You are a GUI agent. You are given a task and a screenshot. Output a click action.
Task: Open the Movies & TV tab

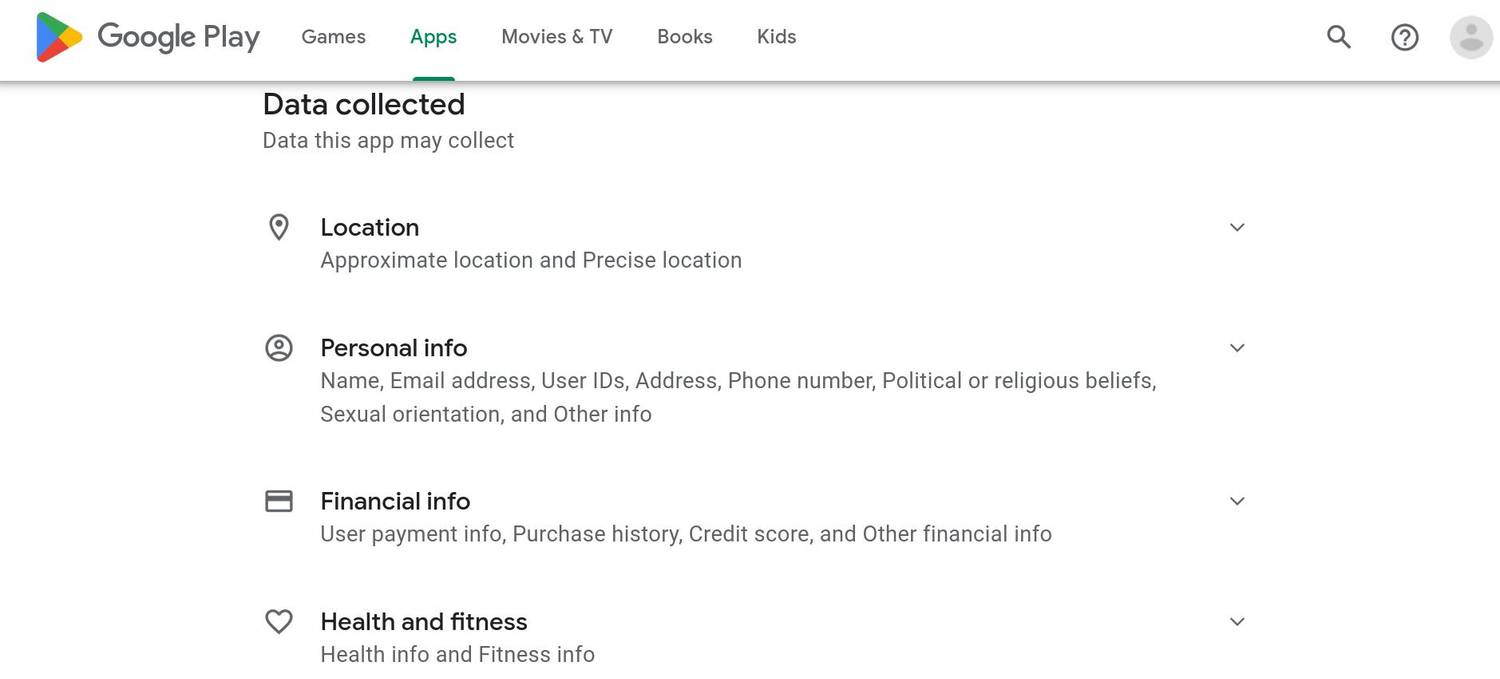[x=556, y=37]
